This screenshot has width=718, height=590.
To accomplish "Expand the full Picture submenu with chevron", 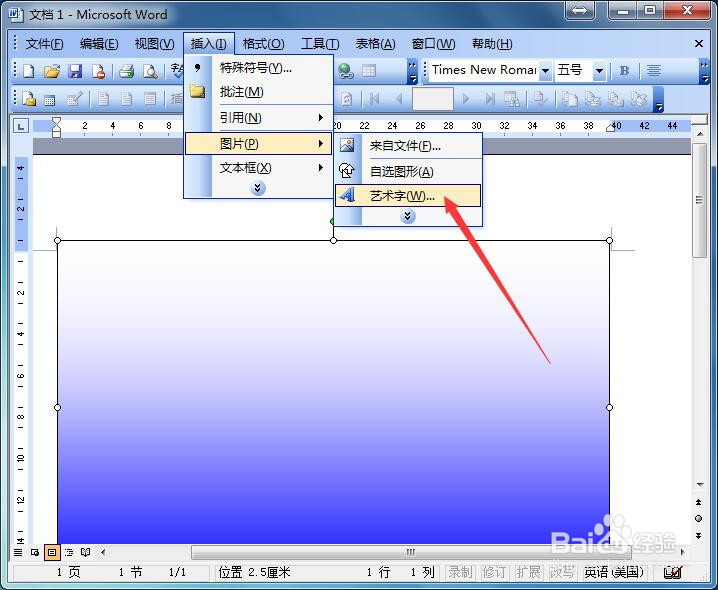I will point(408,216).
